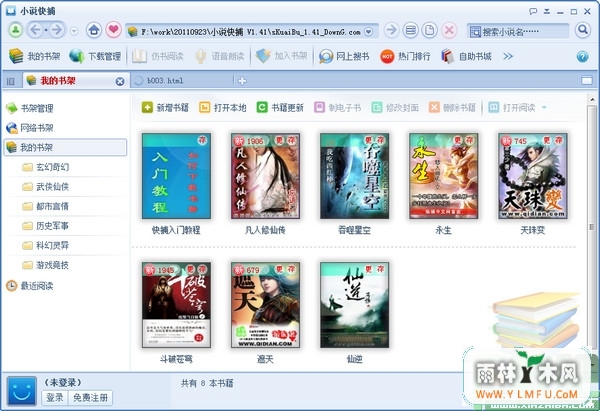Click 制电子书 make ebook button

(x=337, y=108)
